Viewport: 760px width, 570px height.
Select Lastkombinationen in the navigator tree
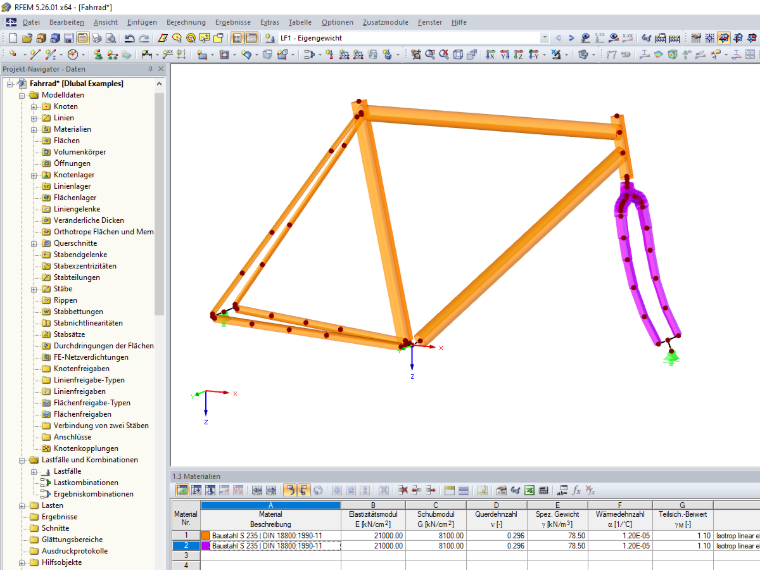tap(86, 482)
